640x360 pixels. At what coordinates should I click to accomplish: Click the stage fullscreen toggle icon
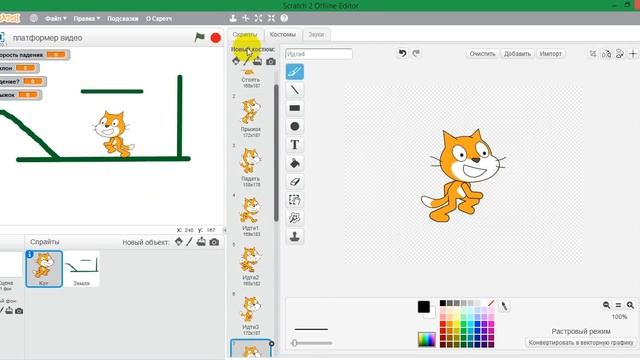click(x=2, y=38)
